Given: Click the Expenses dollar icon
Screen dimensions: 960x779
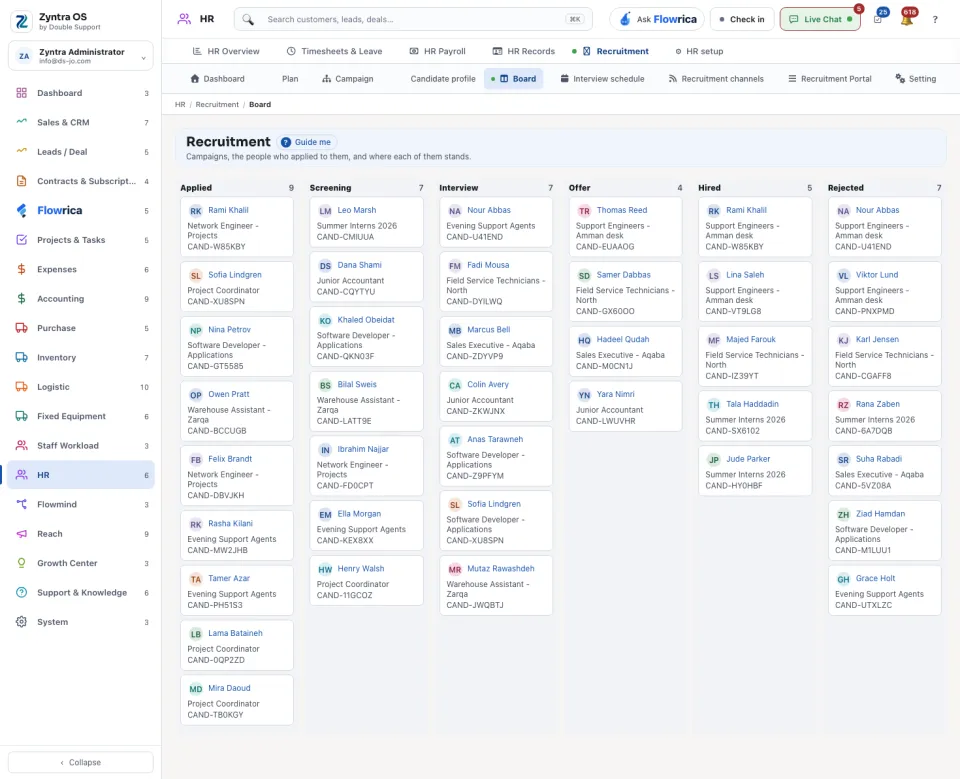Looking at the screenshot, I should (21, 269).
